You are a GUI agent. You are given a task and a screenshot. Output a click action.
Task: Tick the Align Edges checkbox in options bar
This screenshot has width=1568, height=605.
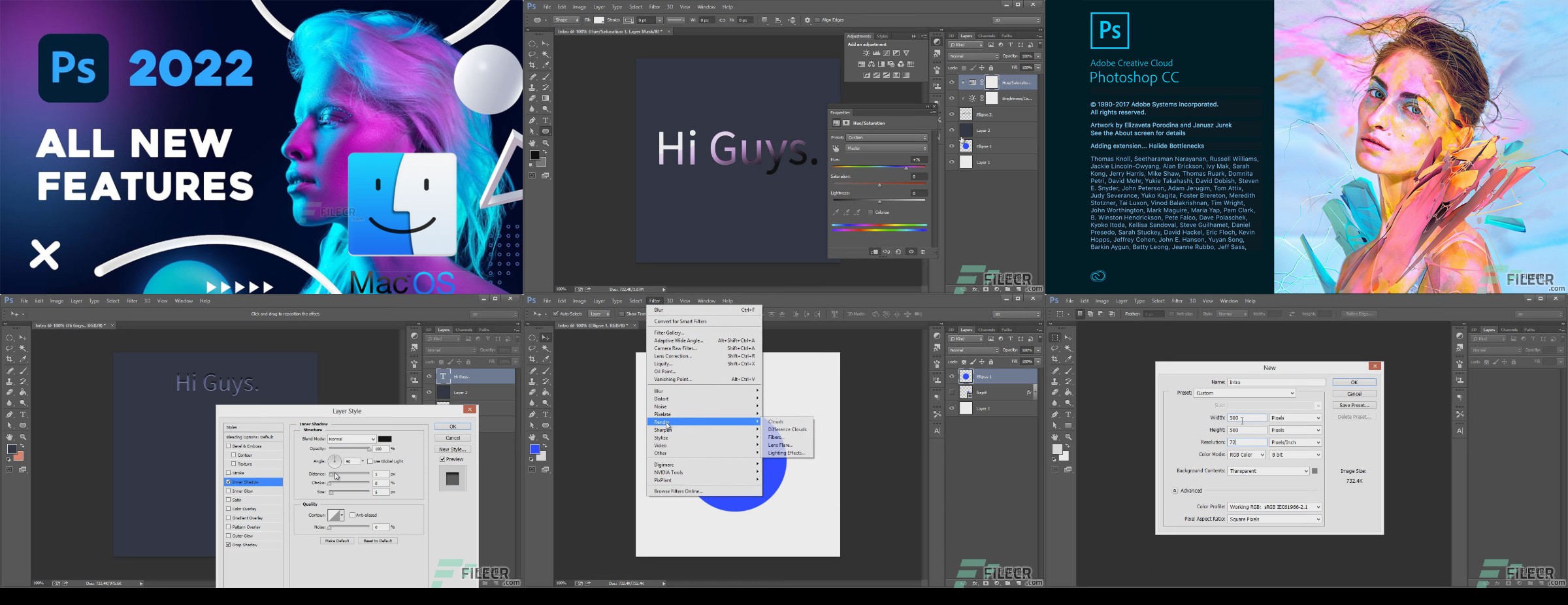(817, 20)
